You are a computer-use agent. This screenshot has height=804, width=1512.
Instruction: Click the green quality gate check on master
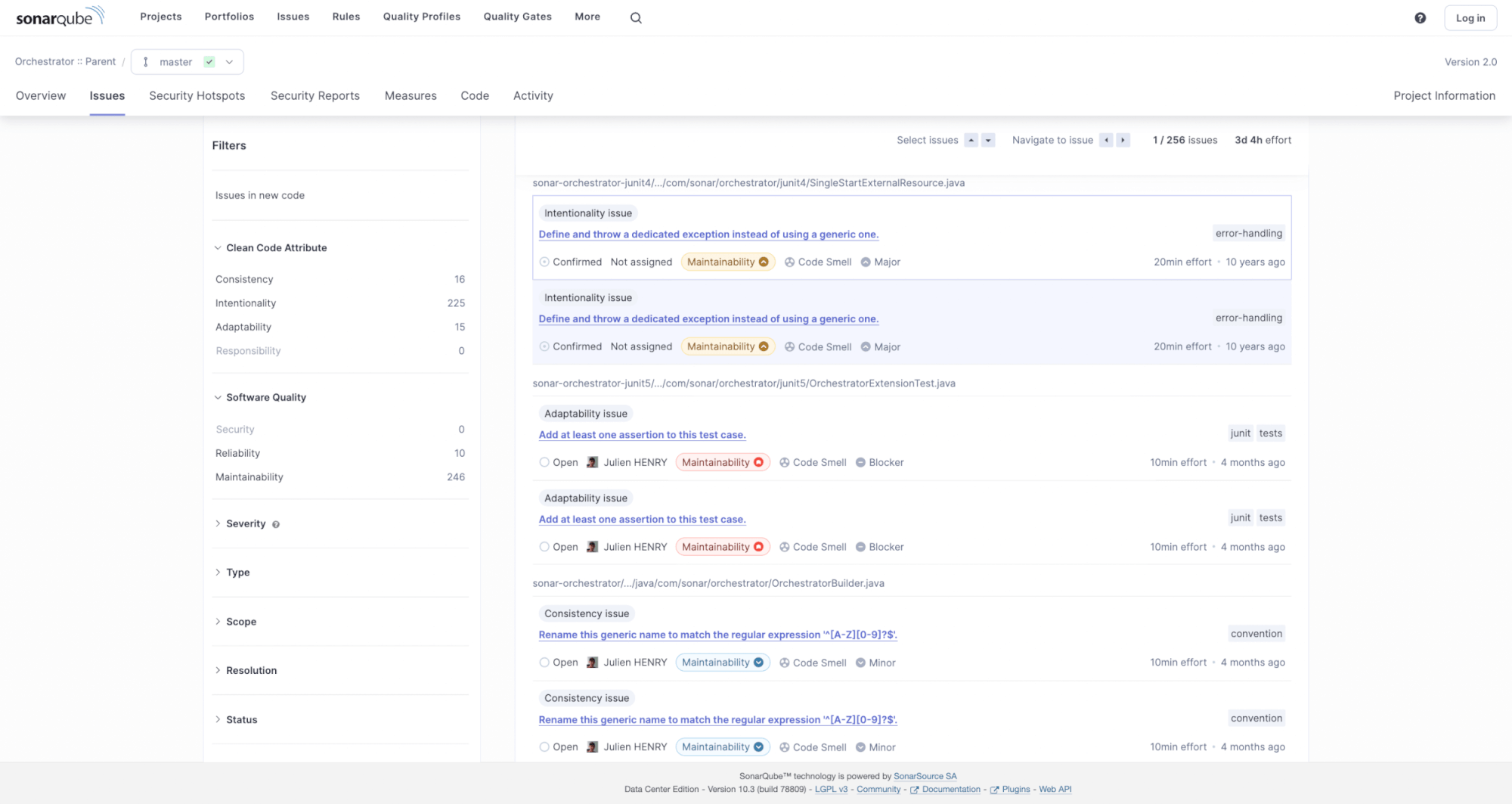pos(209,62)
